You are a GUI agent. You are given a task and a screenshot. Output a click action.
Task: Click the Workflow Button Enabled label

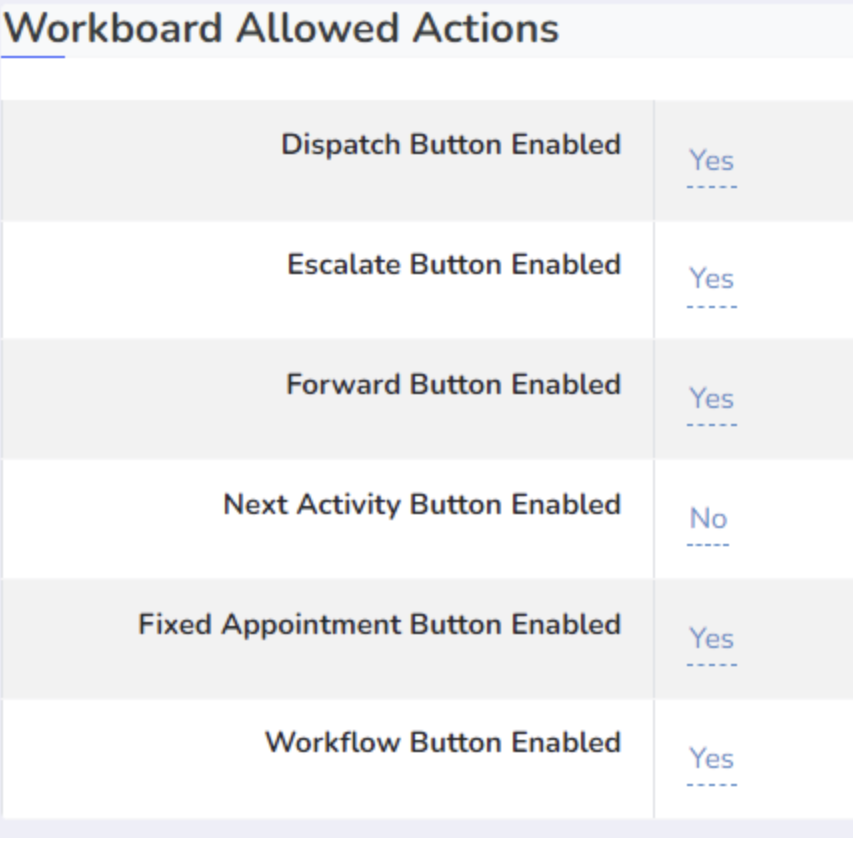pyautogui.click(x=443, y=743)
